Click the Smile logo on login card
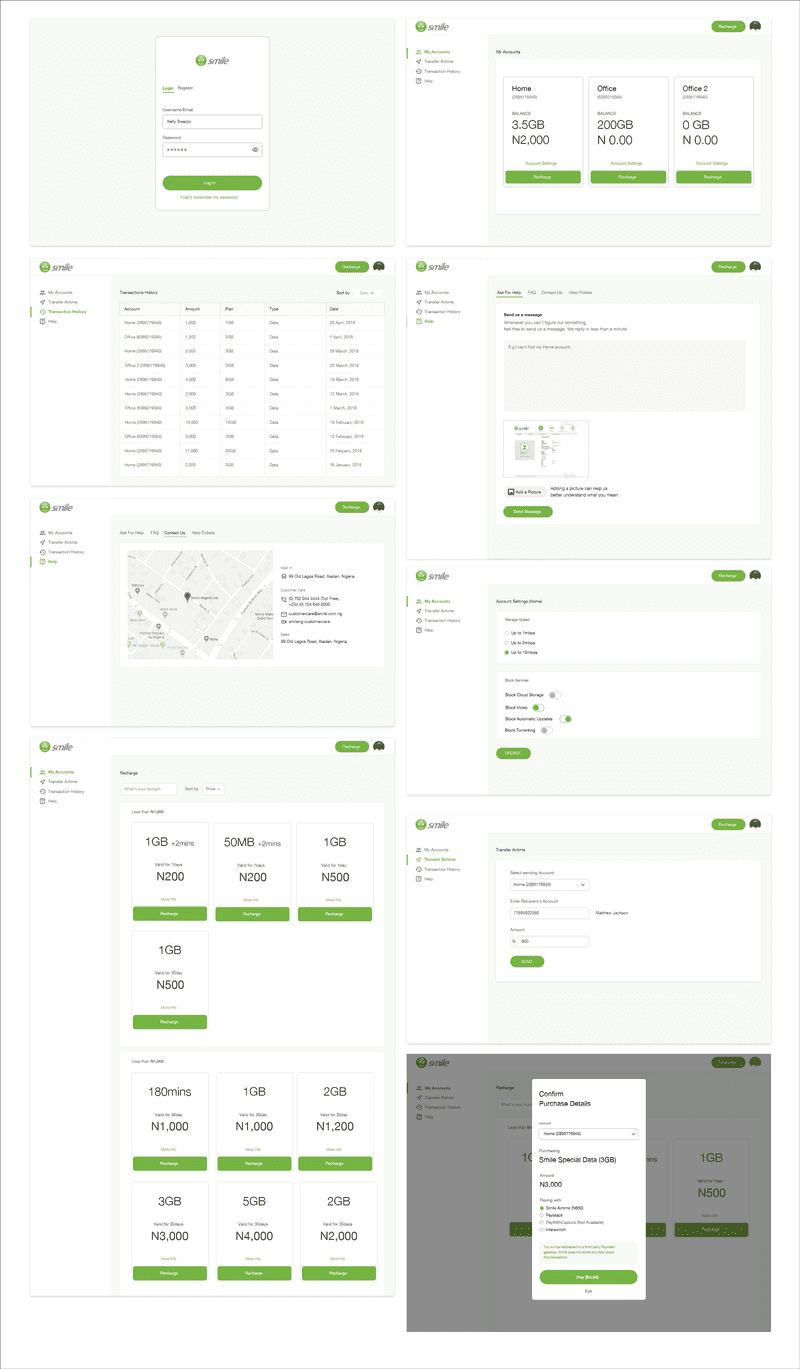This screenshot has height=1369, width=800. [x=212, y=61]
